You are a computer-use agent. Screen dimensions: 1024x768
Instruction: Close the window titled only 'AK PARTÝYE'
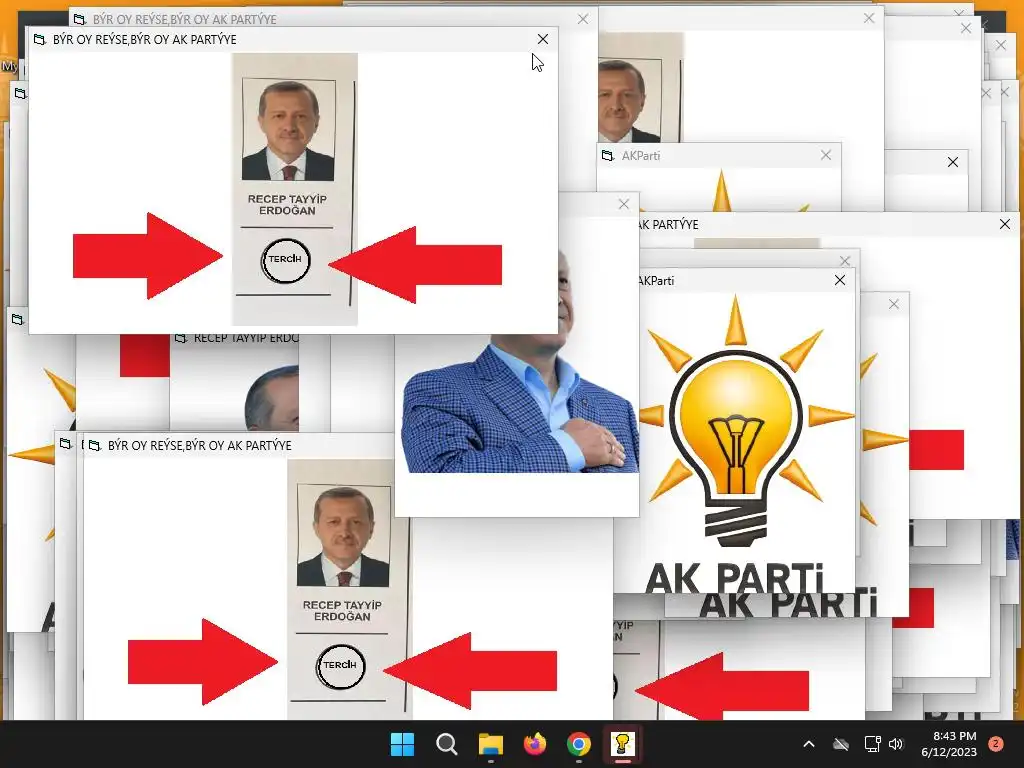[x=1005, y=224]
